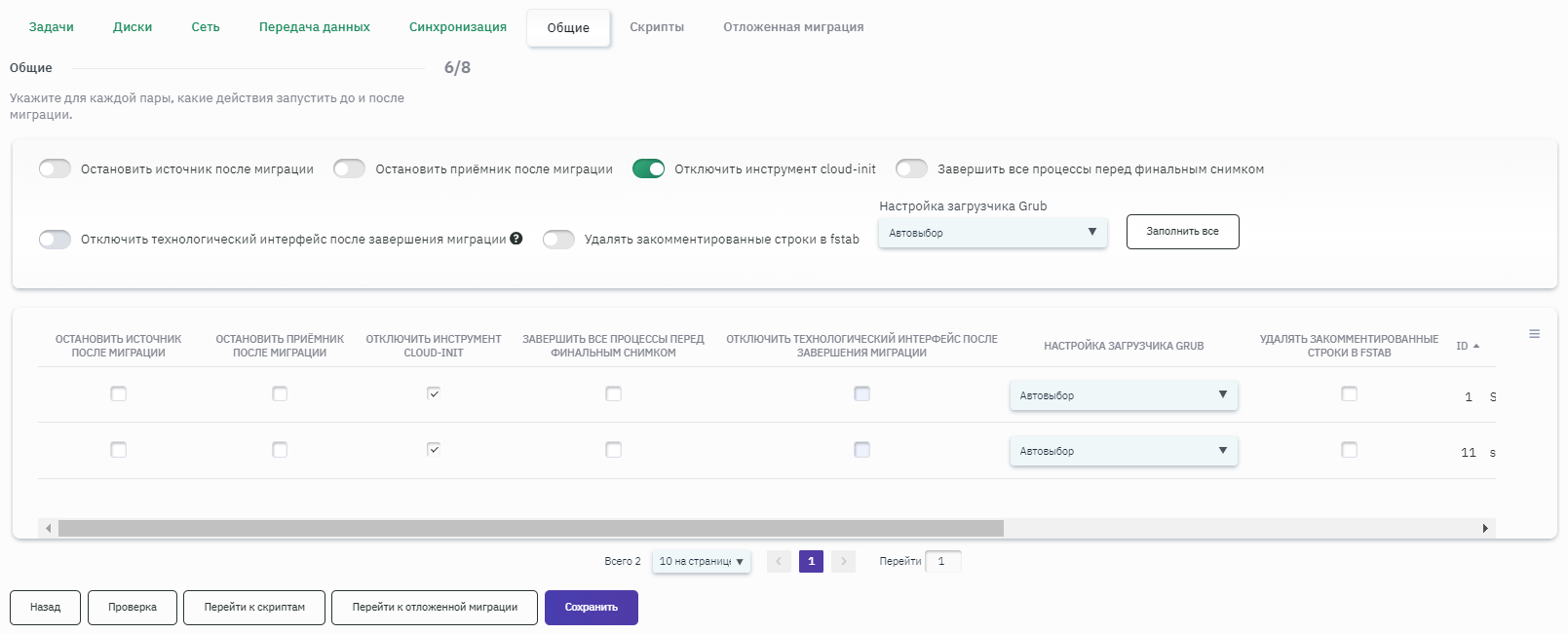Image resolution: width=1568 pixels, height=634 pixels.
Task: Click the 'Сохранить' button
Action: [x=591, y=607]
